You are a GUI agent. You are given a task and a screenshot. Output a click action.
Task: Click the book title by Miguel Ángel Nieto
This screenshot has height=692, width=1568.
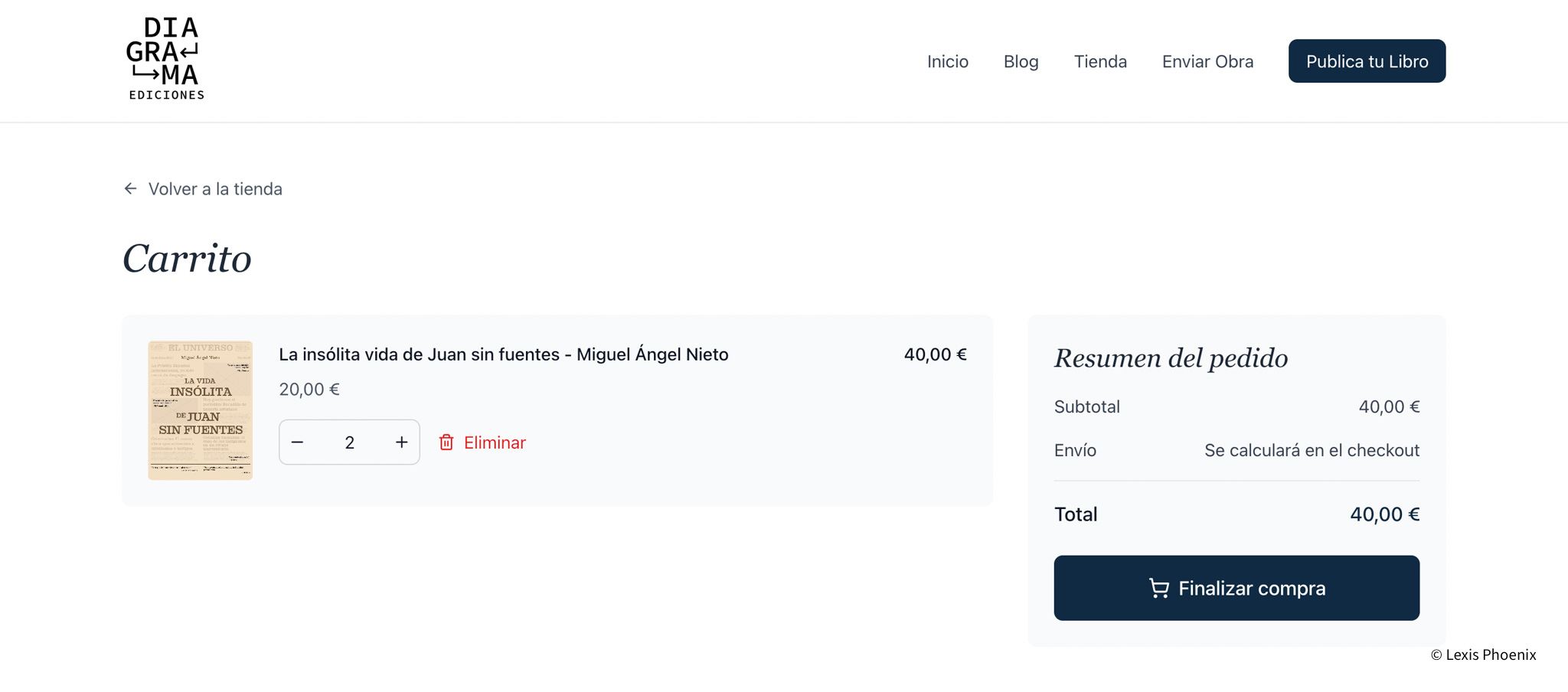point(503,354)
